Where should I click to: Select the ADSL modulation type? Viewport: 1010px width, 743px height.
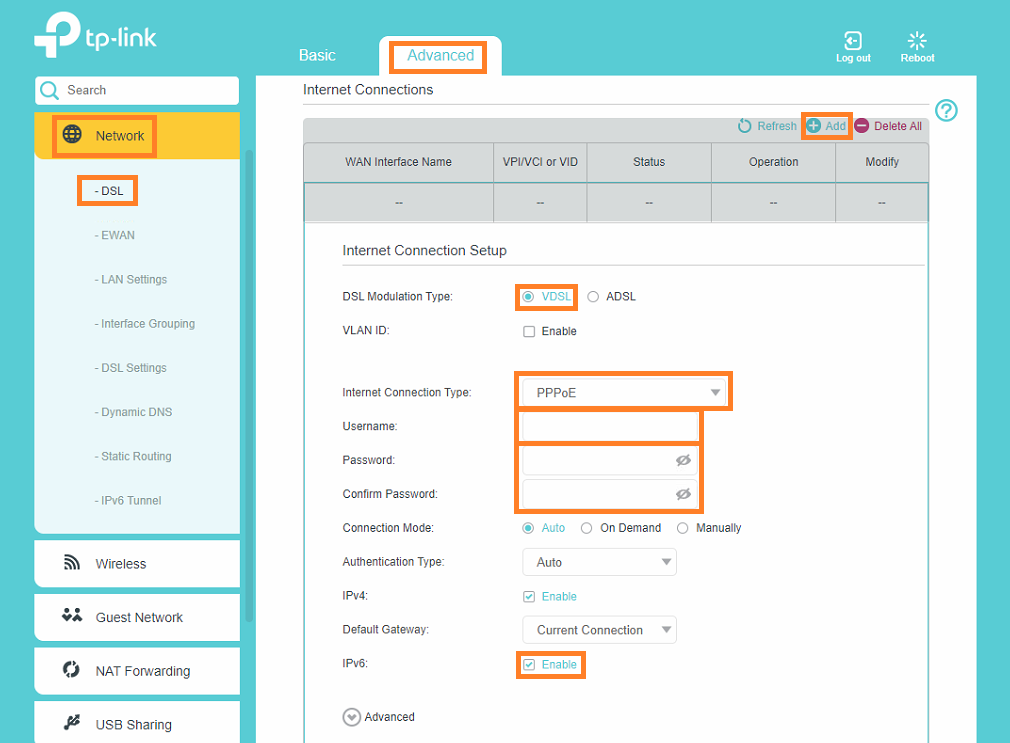(x=595, y=296)
